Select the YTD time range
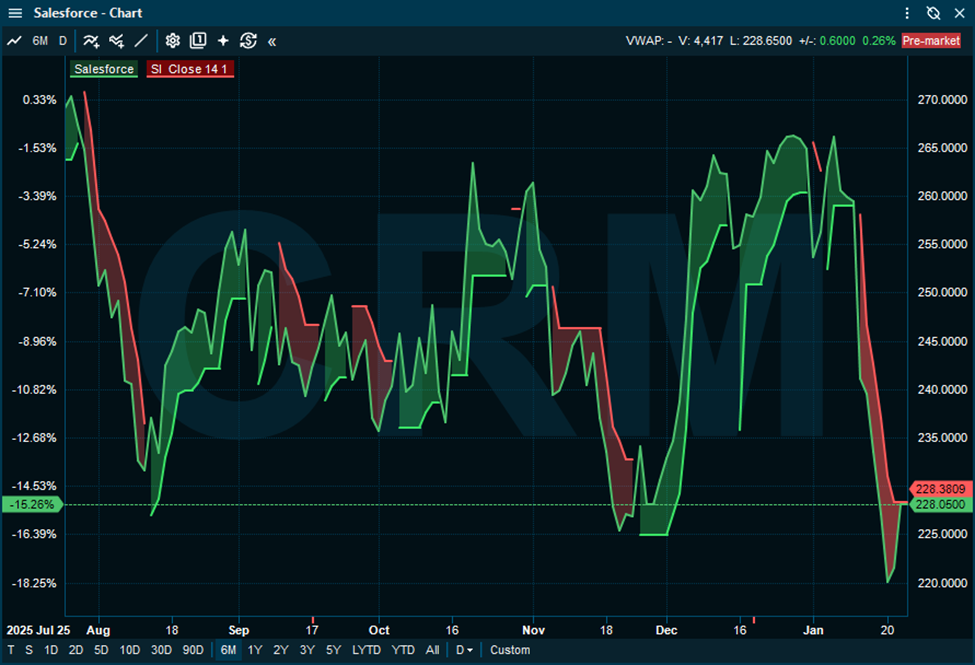 (x=403, y=650)
